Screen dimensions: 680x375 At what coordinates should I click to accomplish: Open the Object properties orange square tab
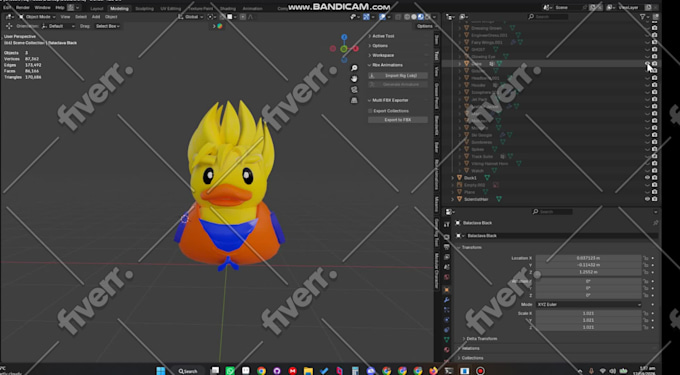[x=447, y=290]
